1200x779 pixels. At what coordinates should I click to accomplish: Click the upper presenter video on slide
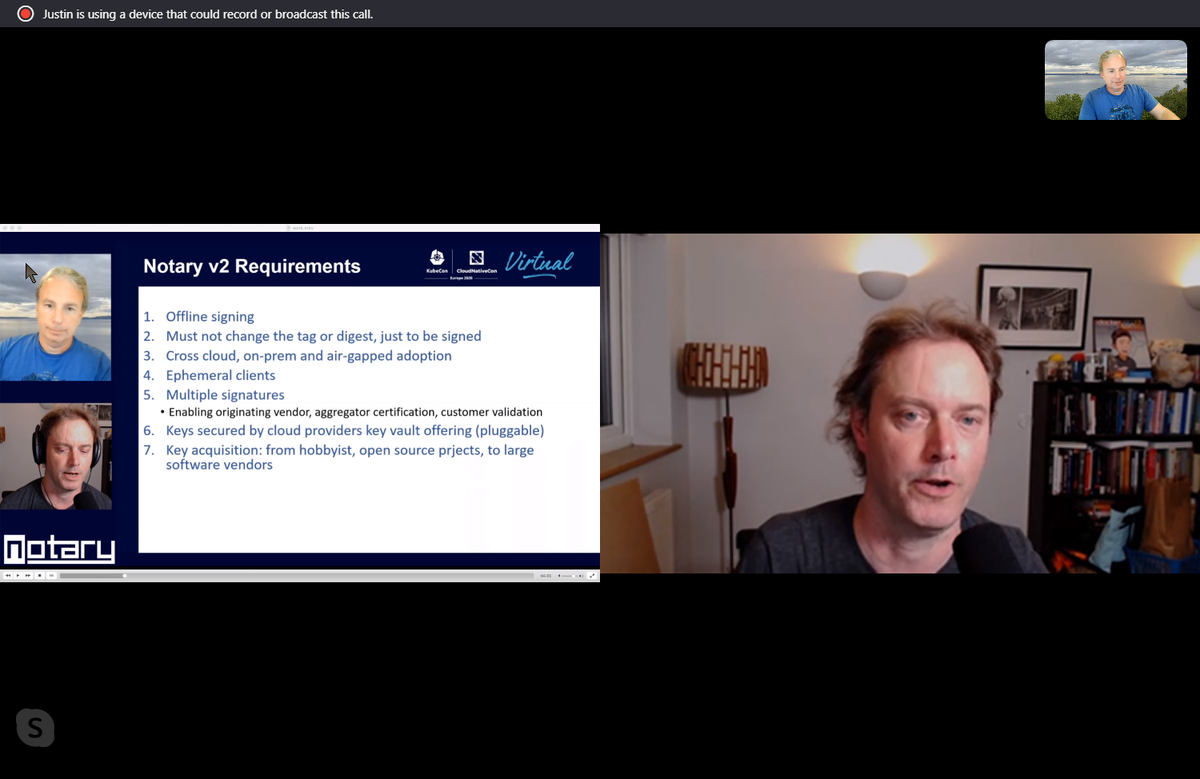click(x=55, y=317)
